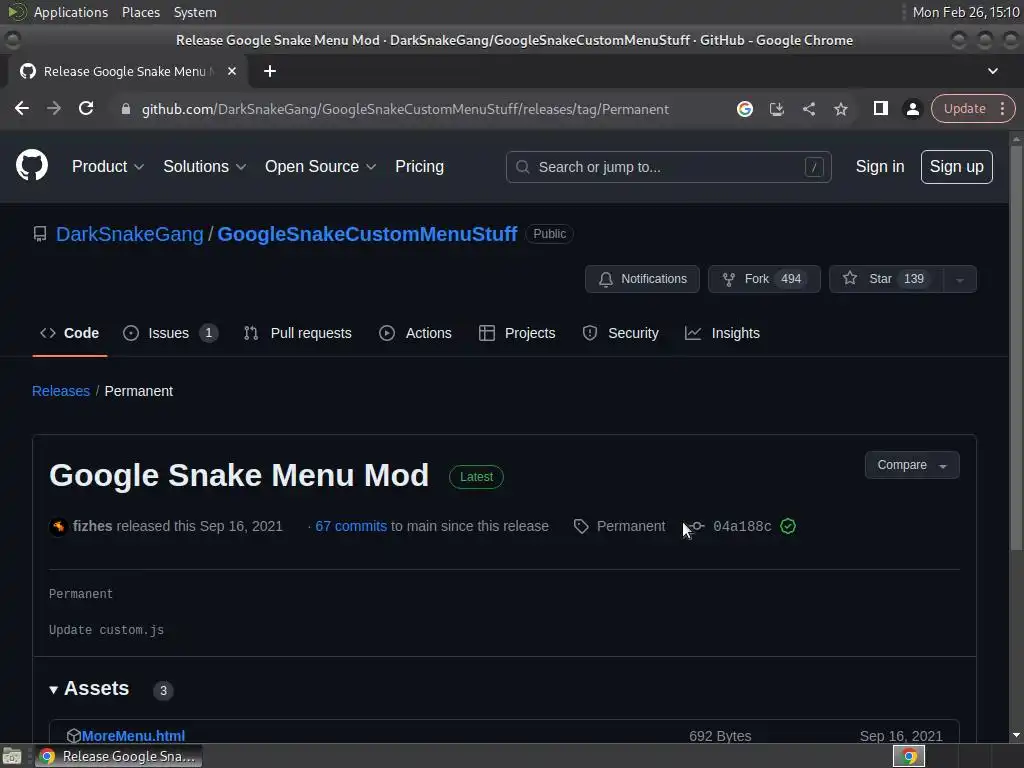The image size is (1024, 768).
Task: Click the slash shortcut key in search
Action: (x=814, y=167)
